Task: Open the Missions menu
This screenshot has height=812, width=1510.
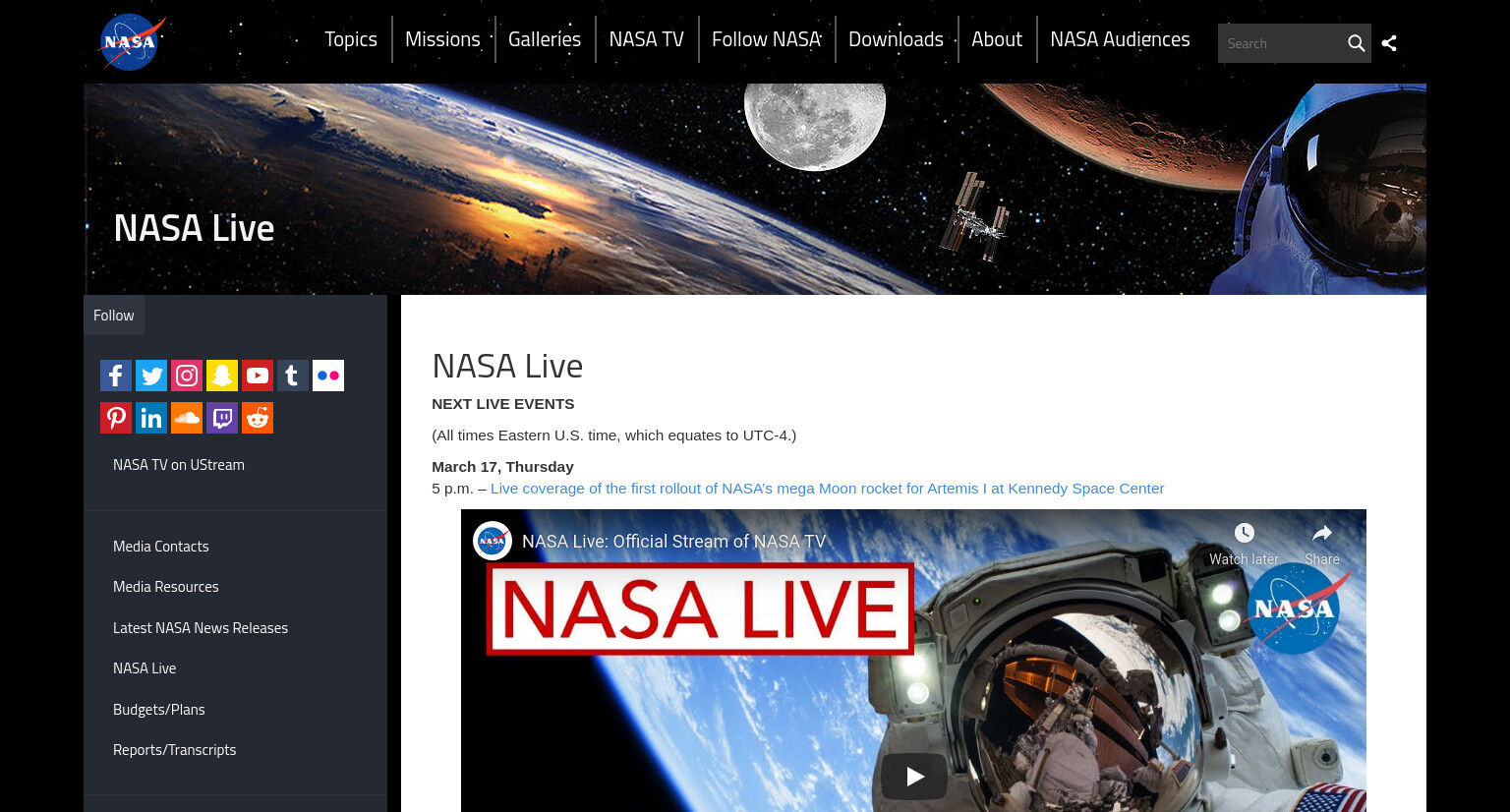Action: click(x=442, y=39)
